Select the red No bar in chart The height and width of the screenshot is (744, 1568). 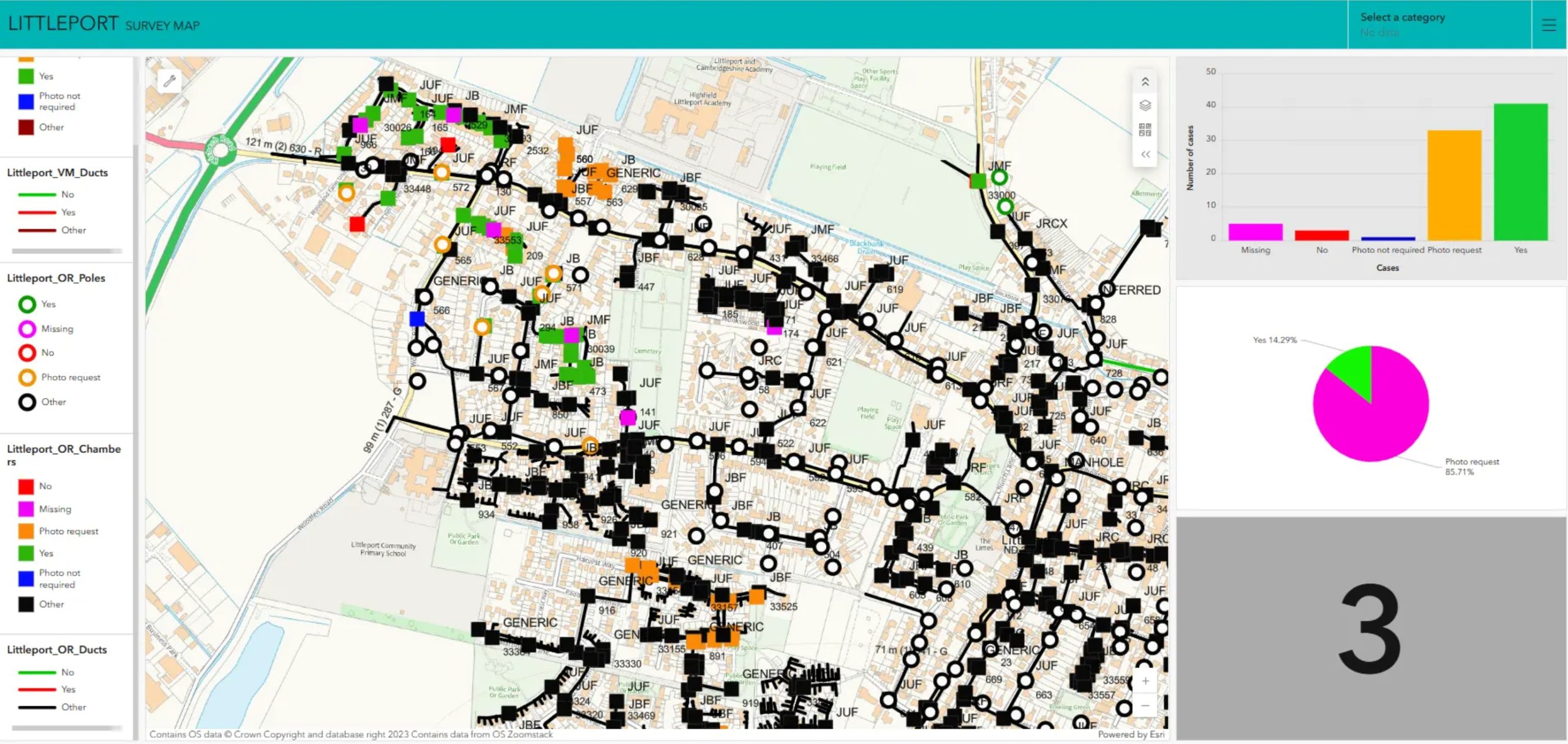[x=1321, y=235]
